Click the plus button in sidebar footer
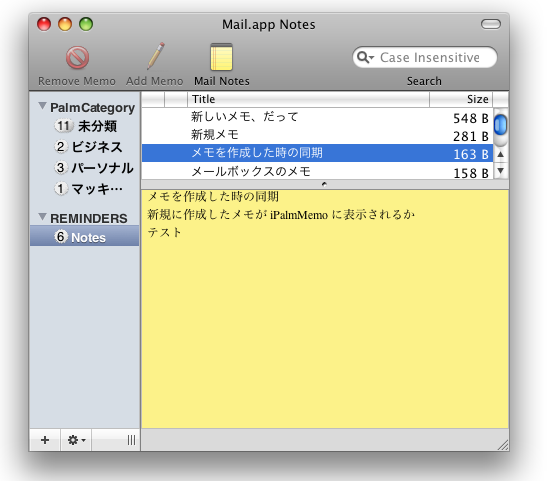The image size is (549, 481). [x=45, y=440]
